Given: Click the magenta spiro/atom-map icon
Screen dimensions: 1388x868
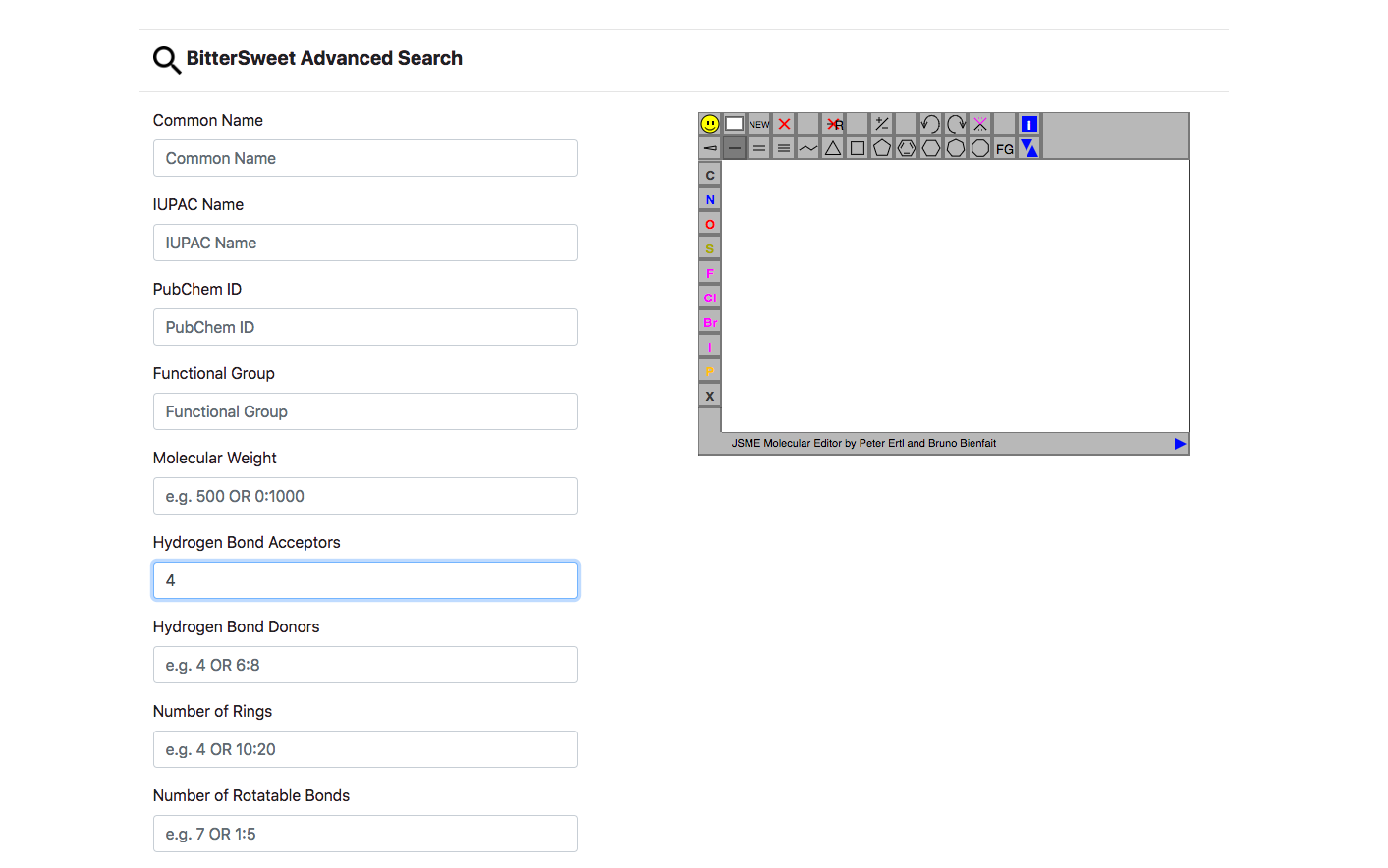Looking at the screenshot, I should tap(980, 124).
